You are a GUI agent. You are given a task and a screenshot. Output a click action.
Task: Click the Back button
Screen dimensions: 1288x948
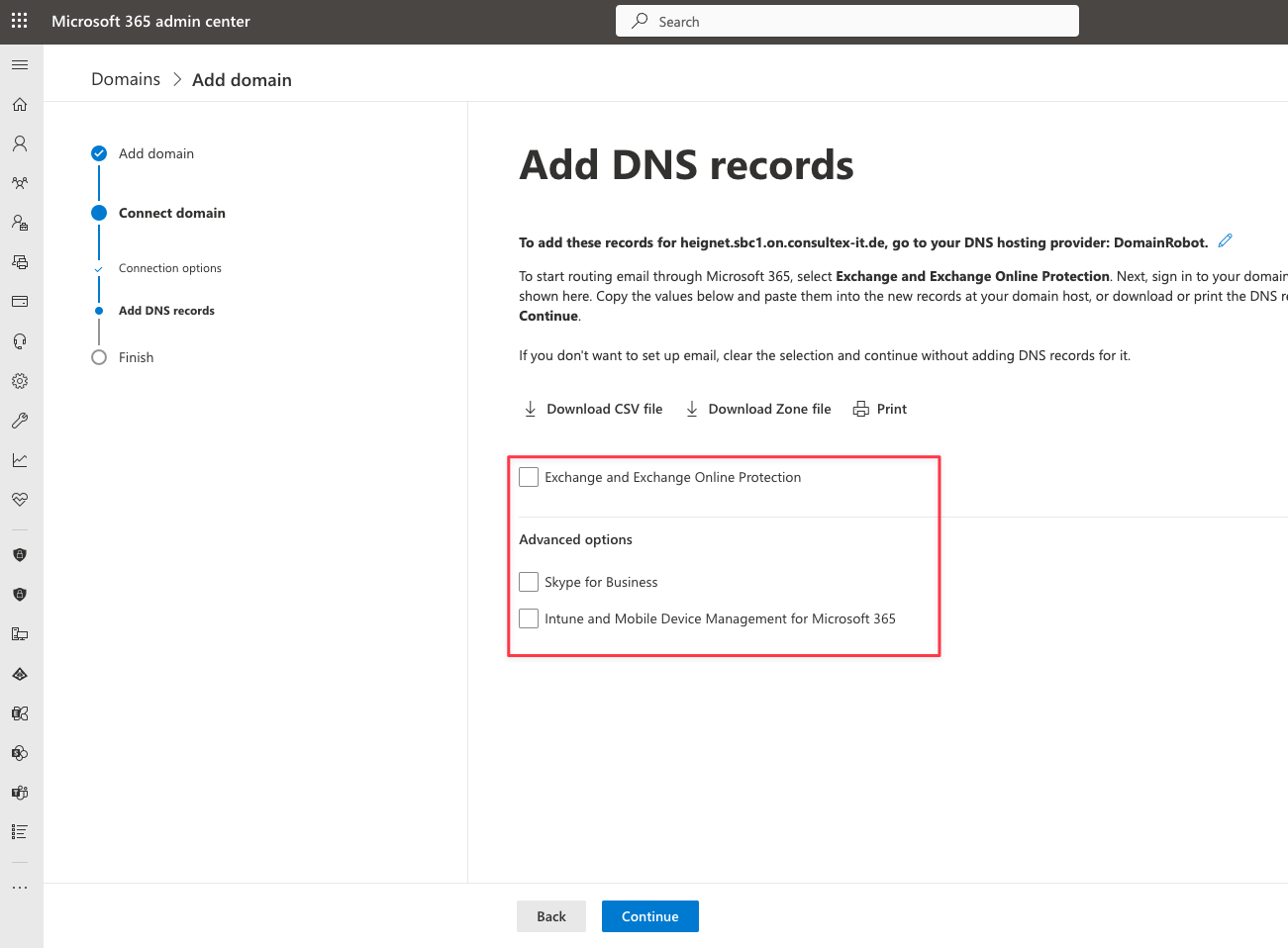coord(551,916)
